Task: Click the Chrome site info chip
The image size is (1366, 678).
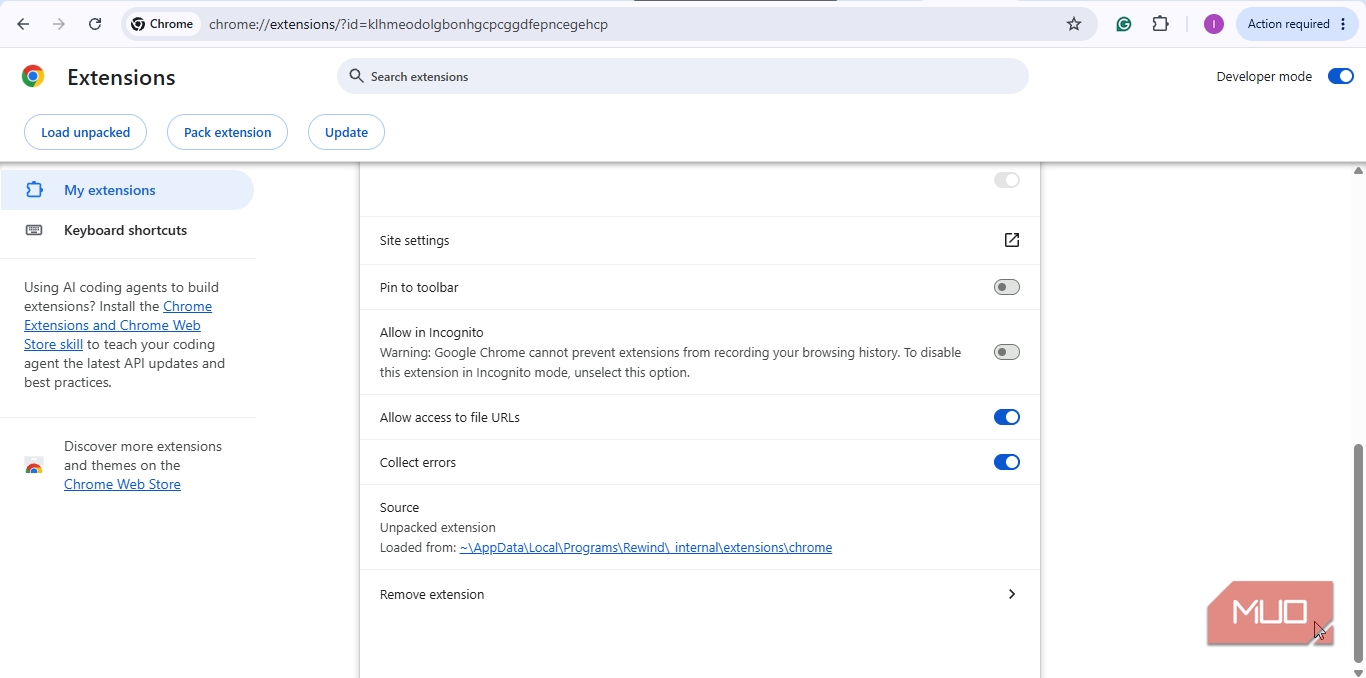Action: click(x=163, y=24)
